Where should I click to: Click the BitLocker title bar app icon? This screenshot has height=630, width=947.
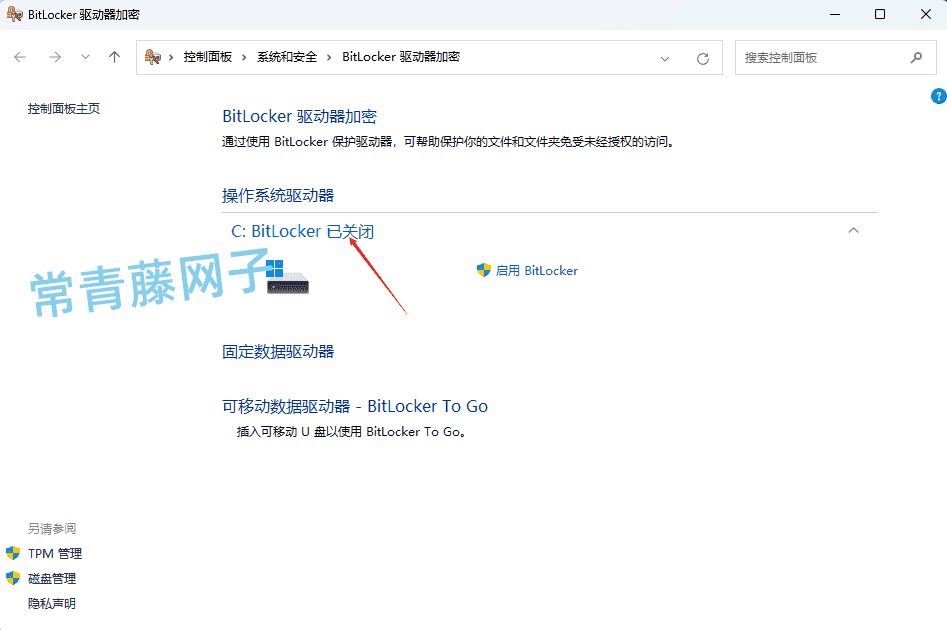point(14,14)
